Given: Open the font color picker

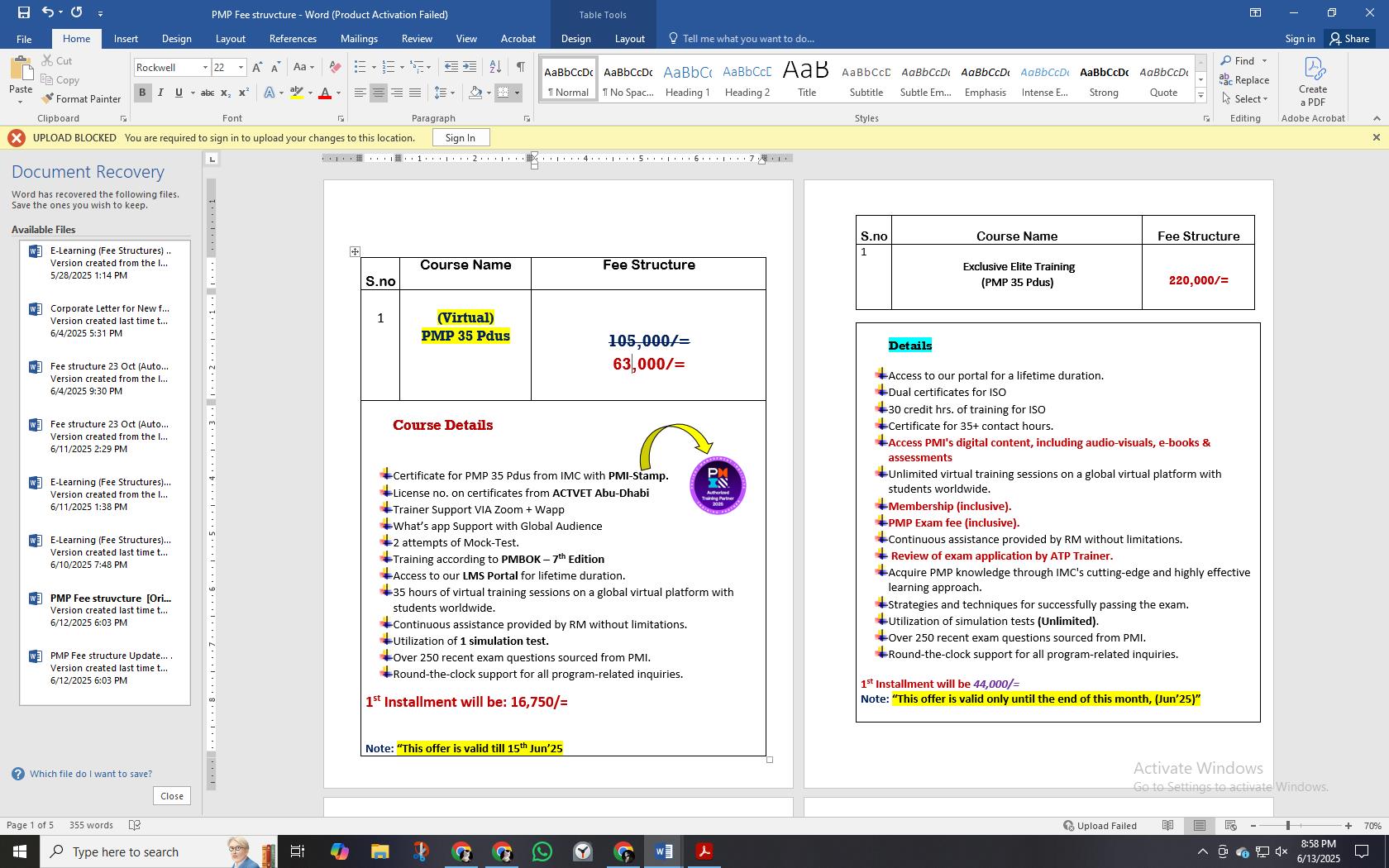Looking at the screenshot, I should click(x=340, y=93).
